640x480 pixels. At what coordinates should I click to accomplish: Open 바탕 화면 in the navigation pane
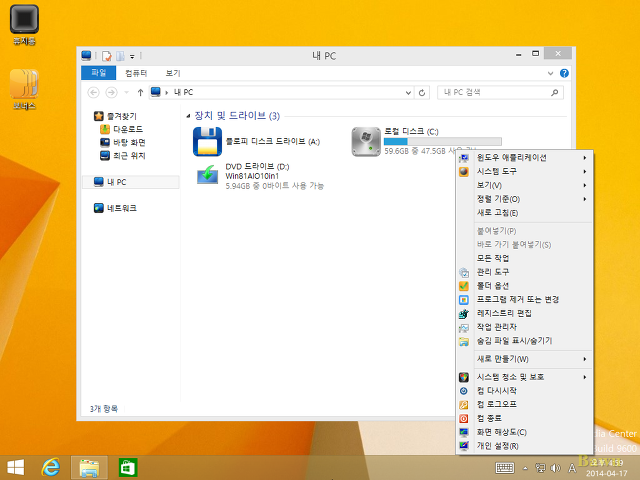click(123, 142)
